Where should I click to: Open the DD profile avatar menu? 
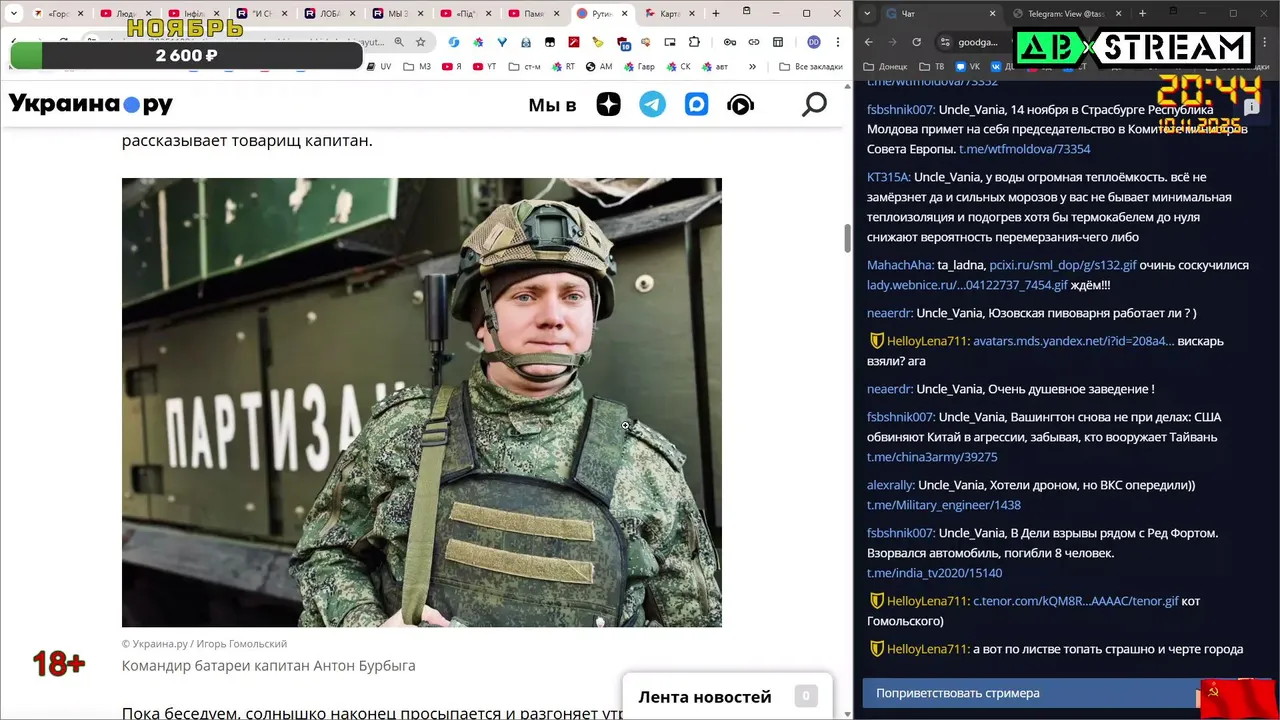pyautogui.click(x=814, y=42)
